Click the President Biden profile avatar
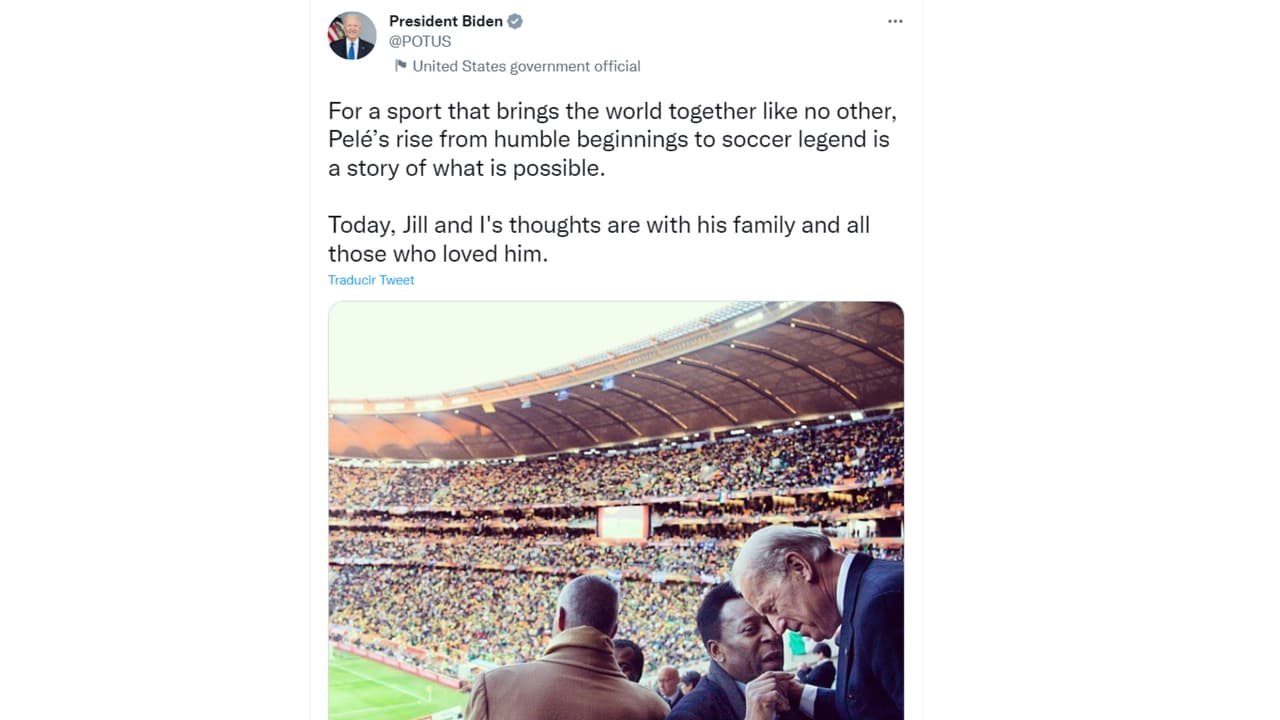This screenshot has height=720, width=1280. click(x=352, y=36)
